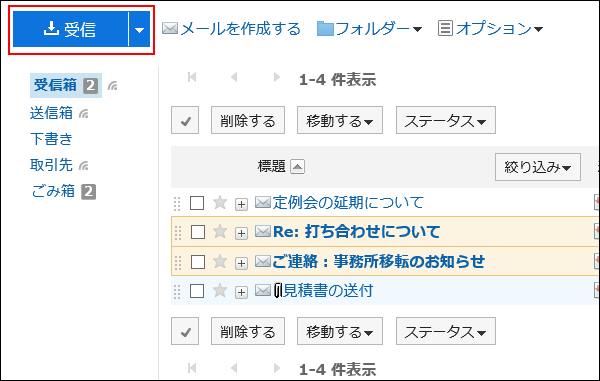This screenshot has height=381, width=600.
Task: Toggle the sort arrow next to 標題
Action: (297, 167)
